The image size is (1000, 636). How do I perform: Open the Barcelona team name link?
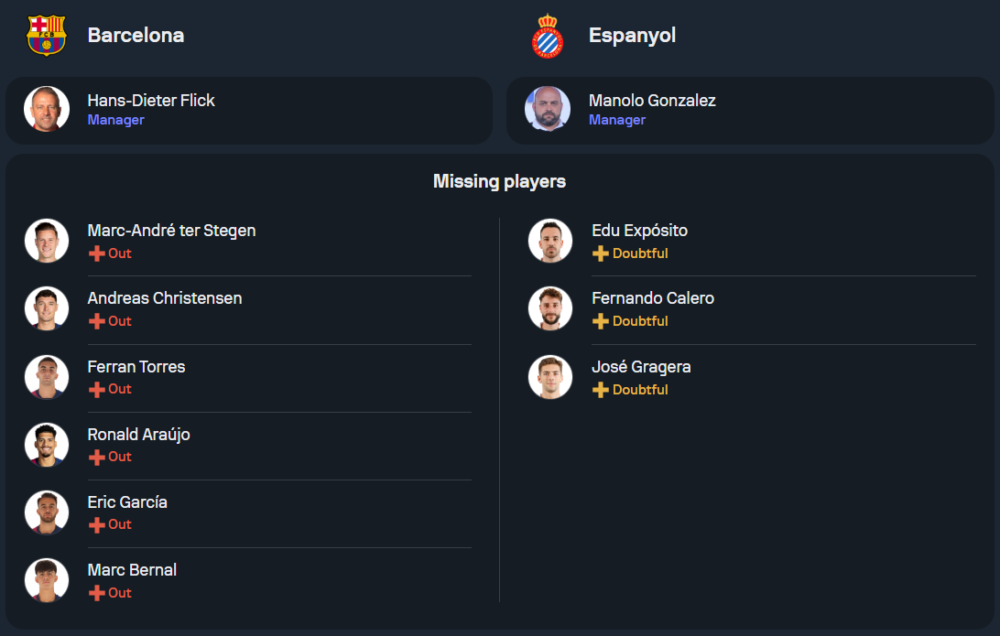click(x=136, y=35)
